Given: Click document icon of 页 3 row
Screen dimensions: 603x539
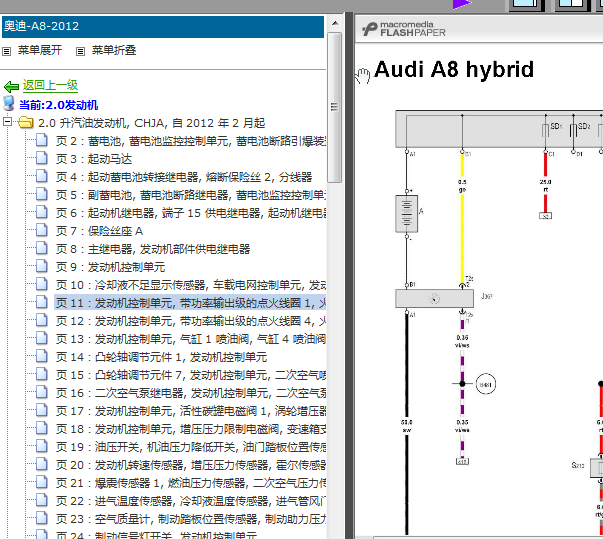Looking at the screenshot, I should coord(42,158).
